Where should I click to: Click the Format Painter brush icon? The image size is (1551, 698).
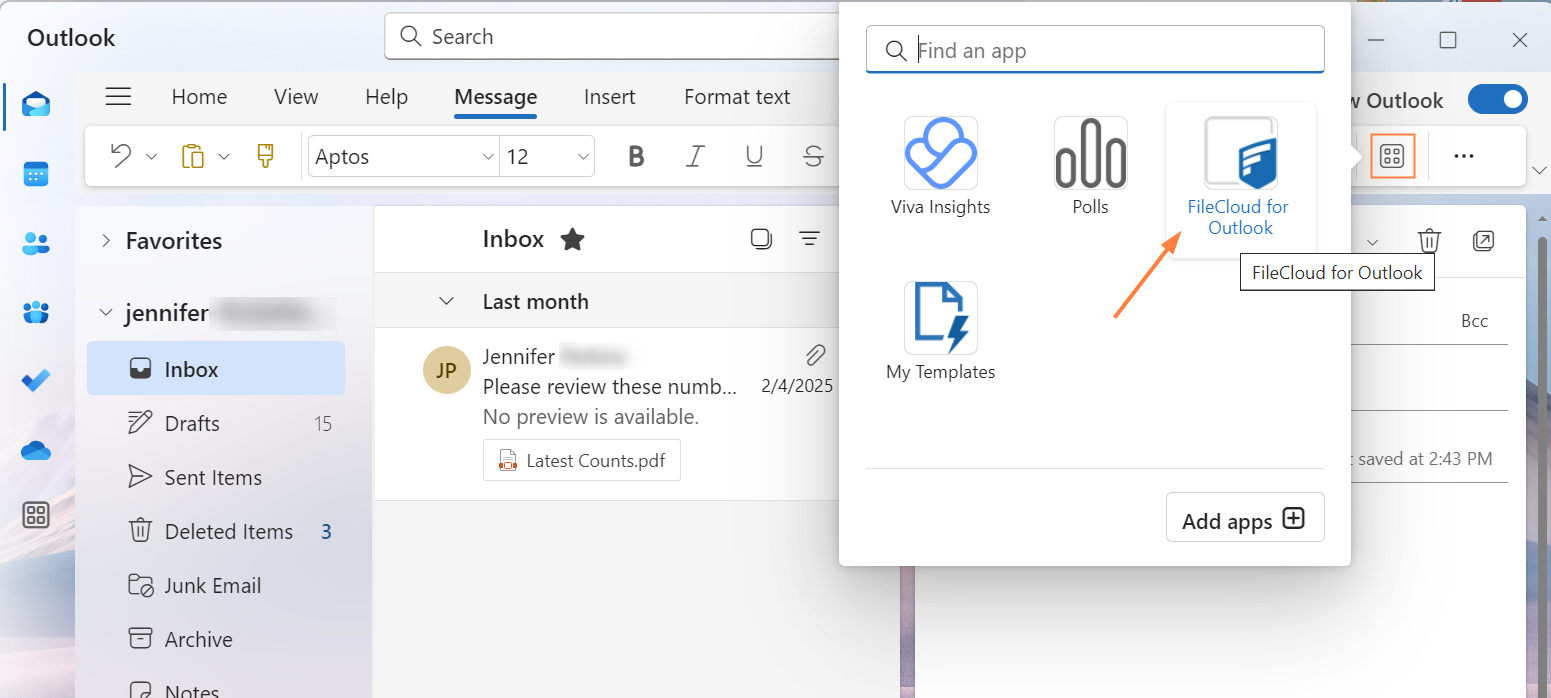coord(265,156)
